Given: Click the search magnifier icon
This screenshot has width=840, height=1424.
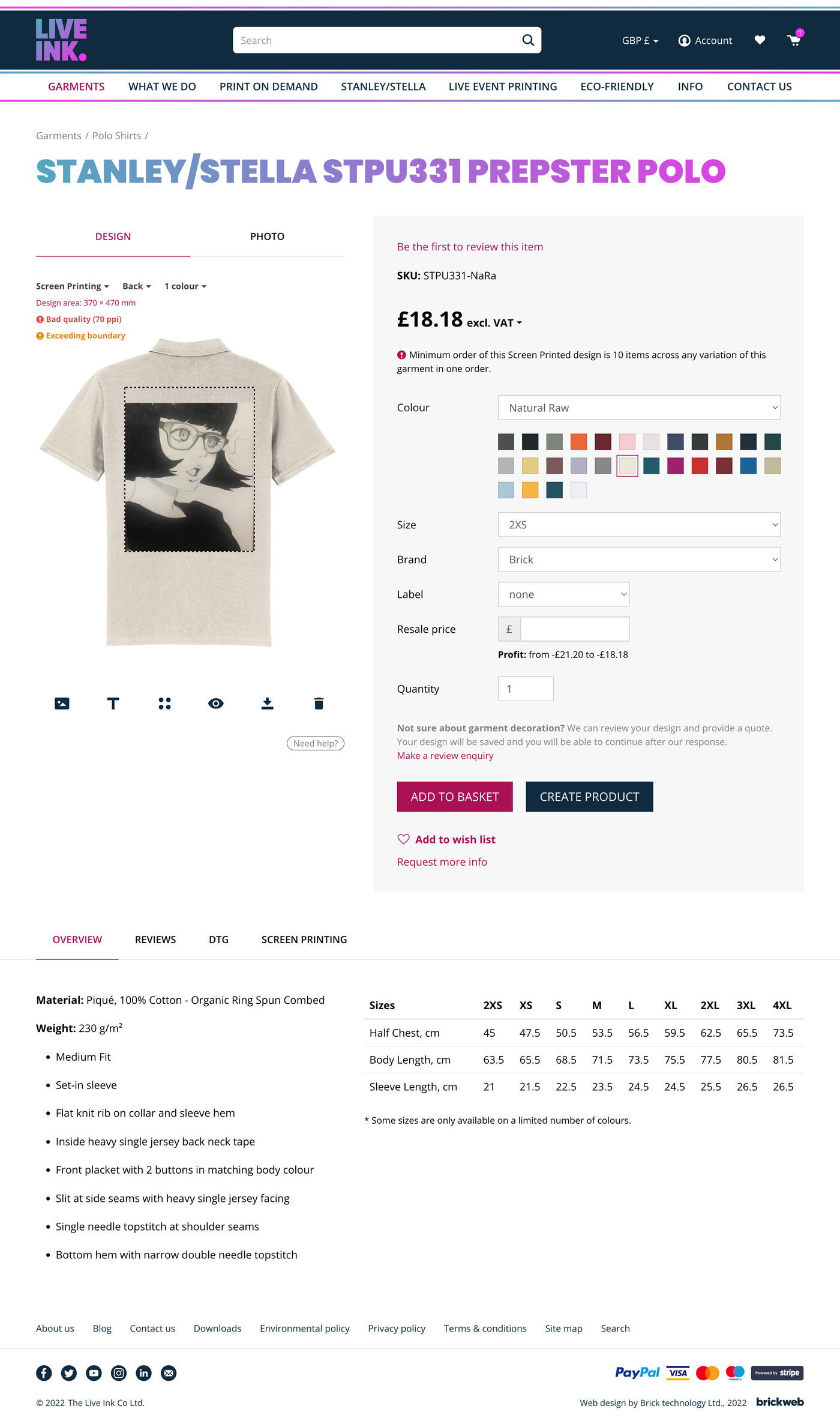Looking at the screenshot, I should pyautogui.click(x=528, y=40).
